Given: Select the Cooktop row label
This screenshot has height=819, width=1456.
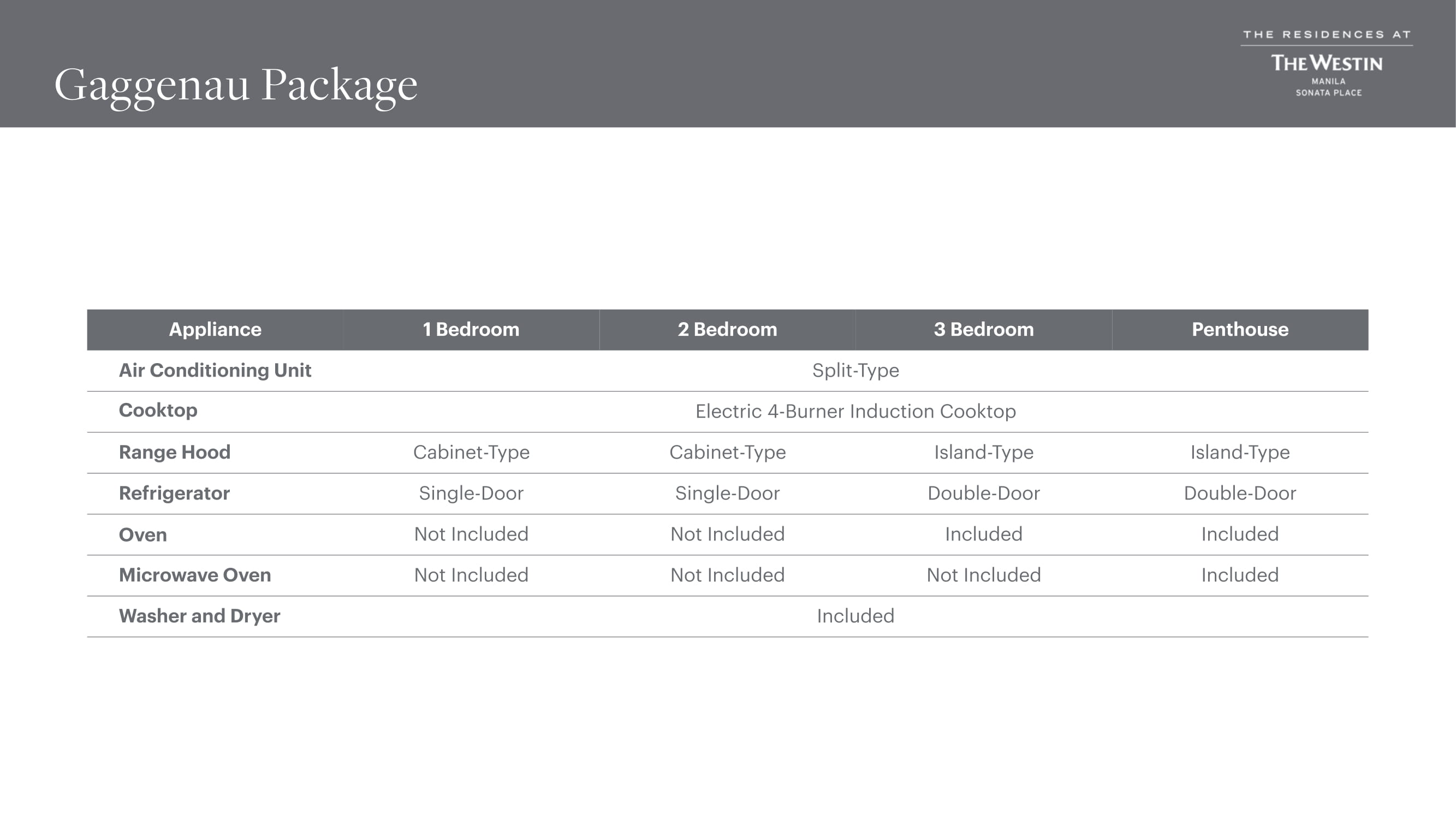Looking at the screenshot, I should pos(158,411).
